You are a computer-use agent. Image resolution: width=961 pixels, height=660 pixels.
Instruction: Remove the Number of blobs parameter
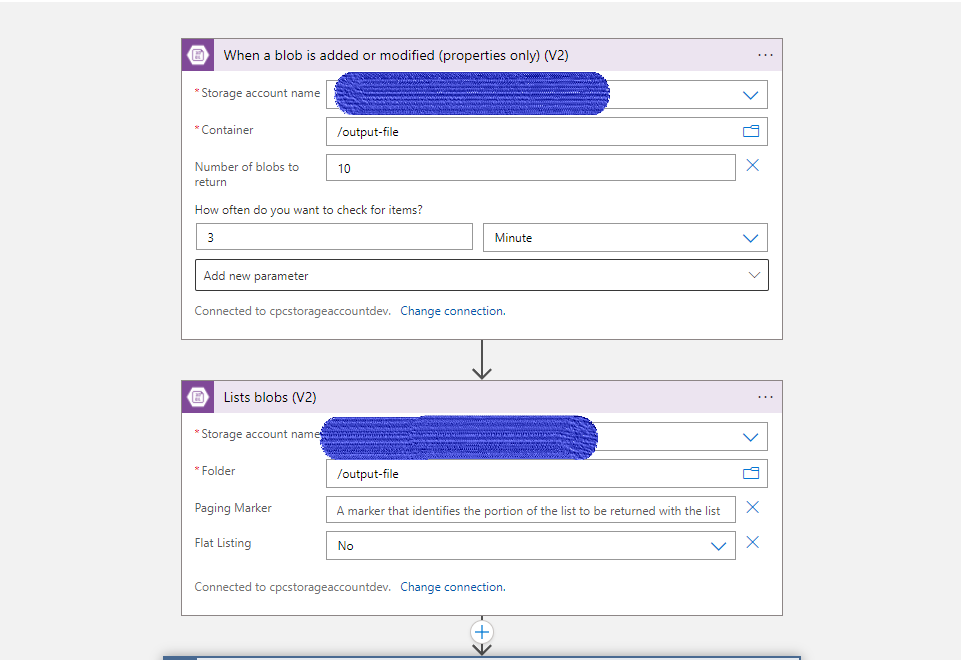(753, 165)
